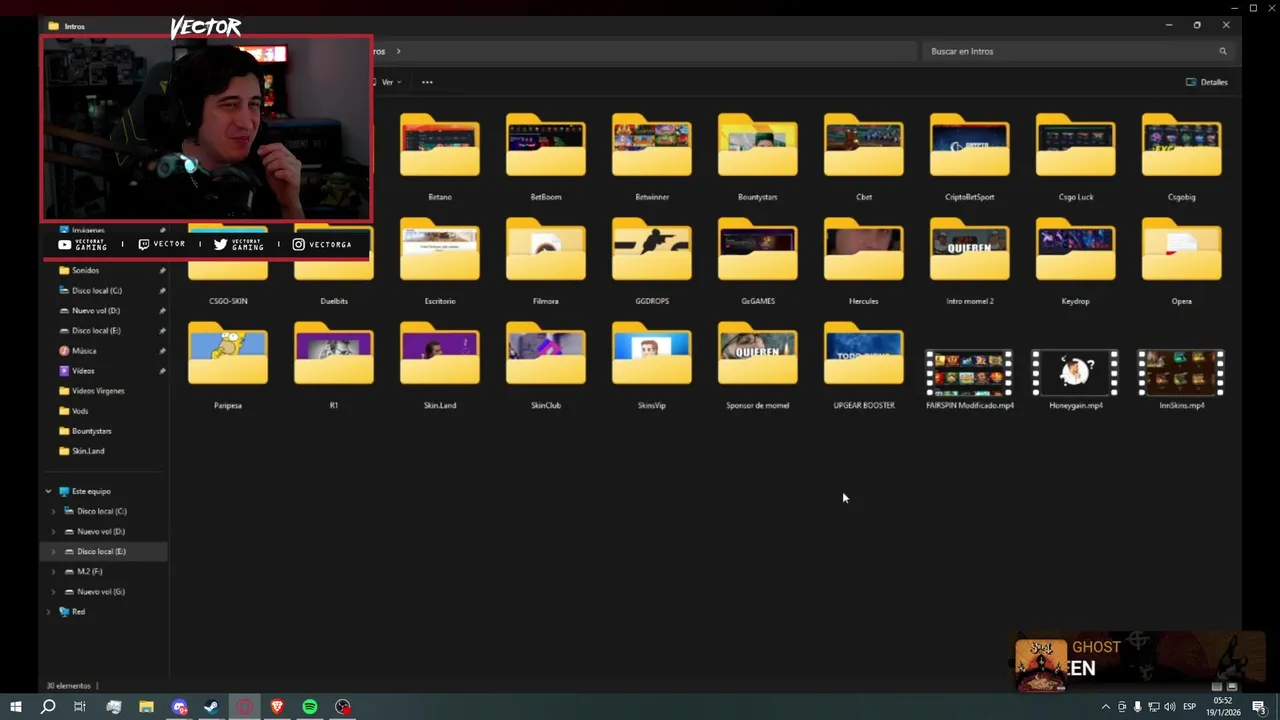Open the Filmora folder
This screenshot has height=720, width=1280.
tap(546, 251)
